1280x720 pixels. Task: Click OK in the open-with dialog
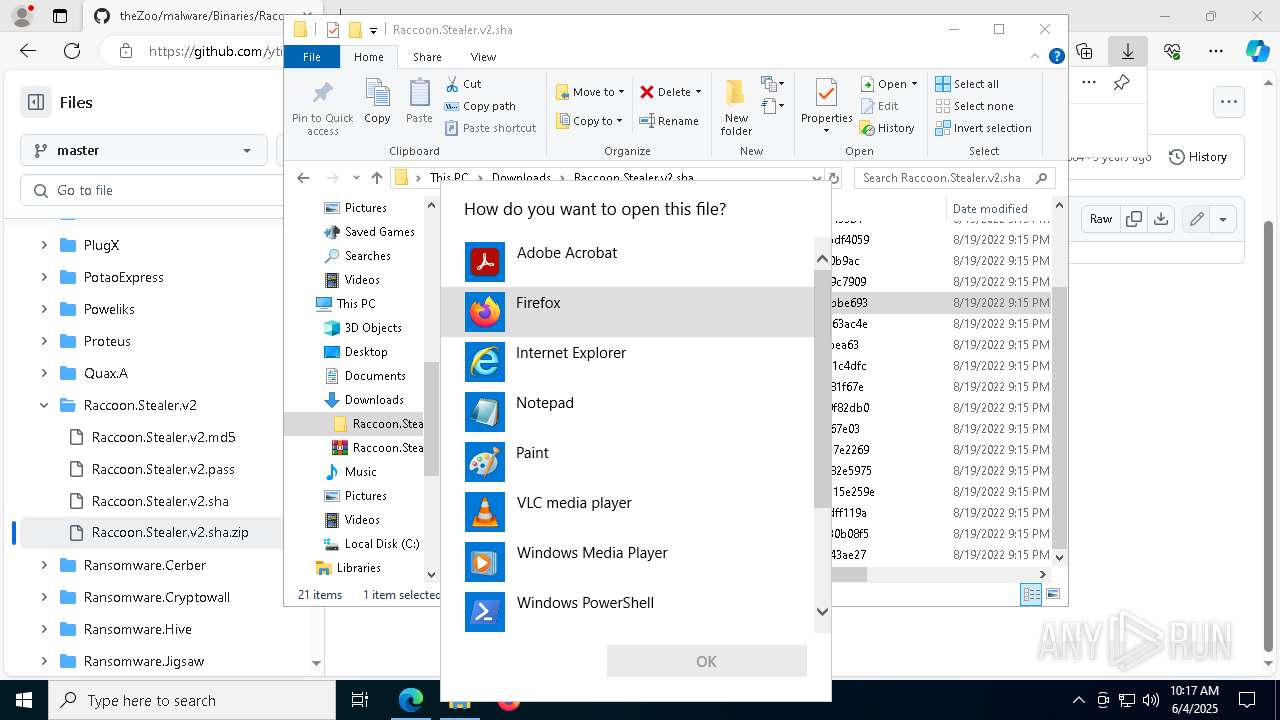(x=706, y=661)
